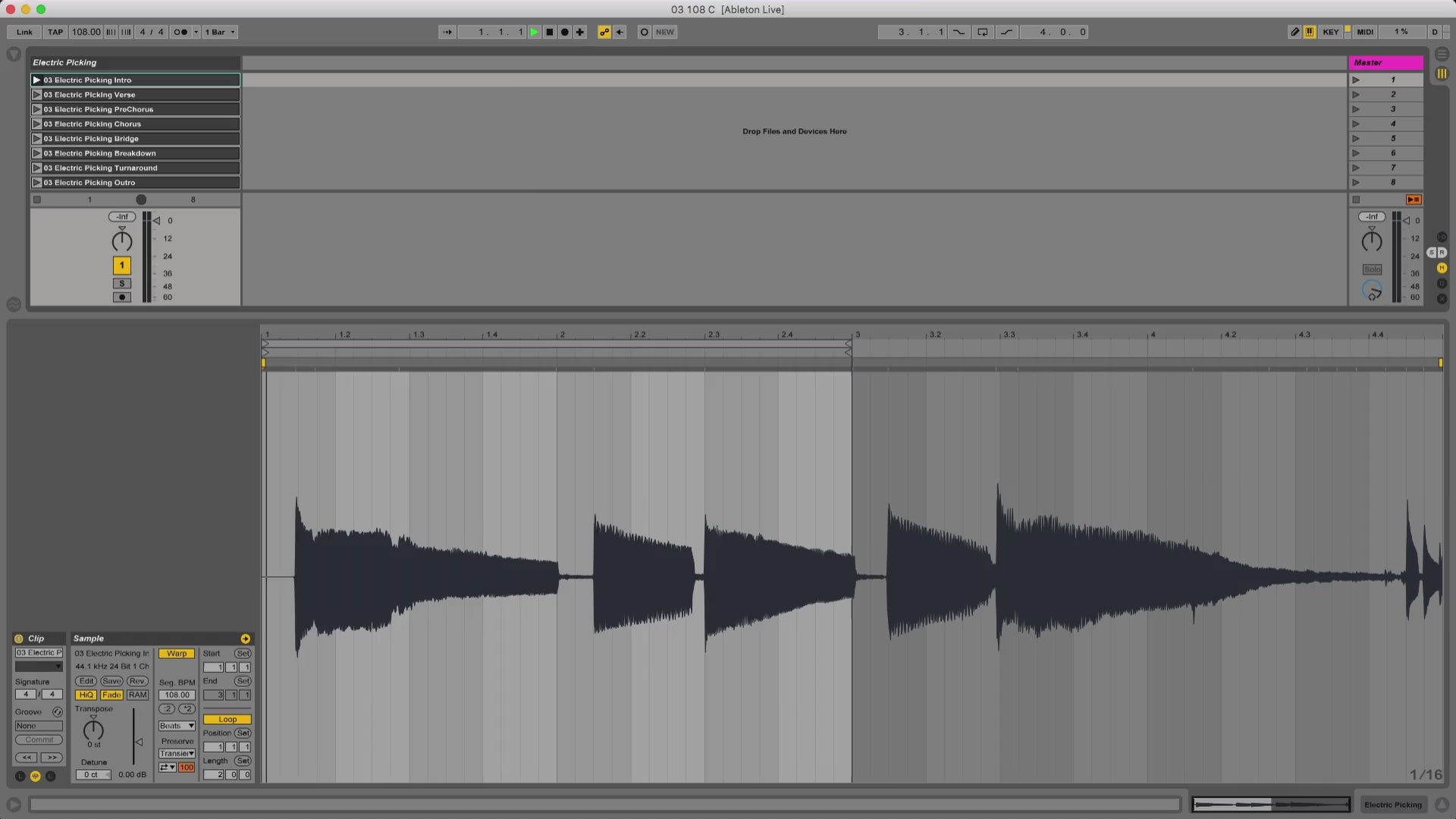Enable KEY map mode
1456x819 pixels.
1331,32
